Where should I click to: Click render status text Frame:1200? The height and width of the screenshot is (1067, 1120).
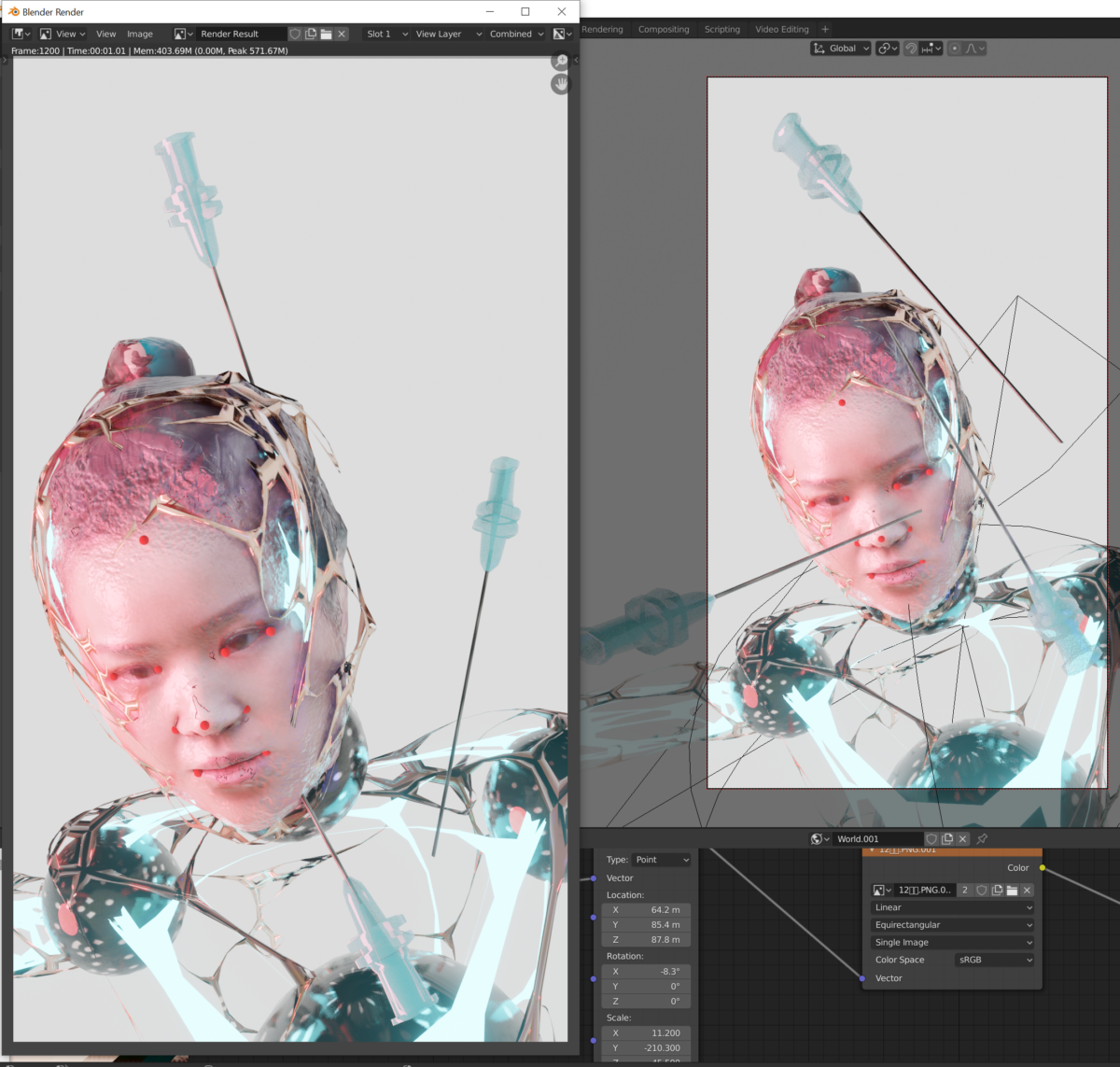click(x=149, y=51)
